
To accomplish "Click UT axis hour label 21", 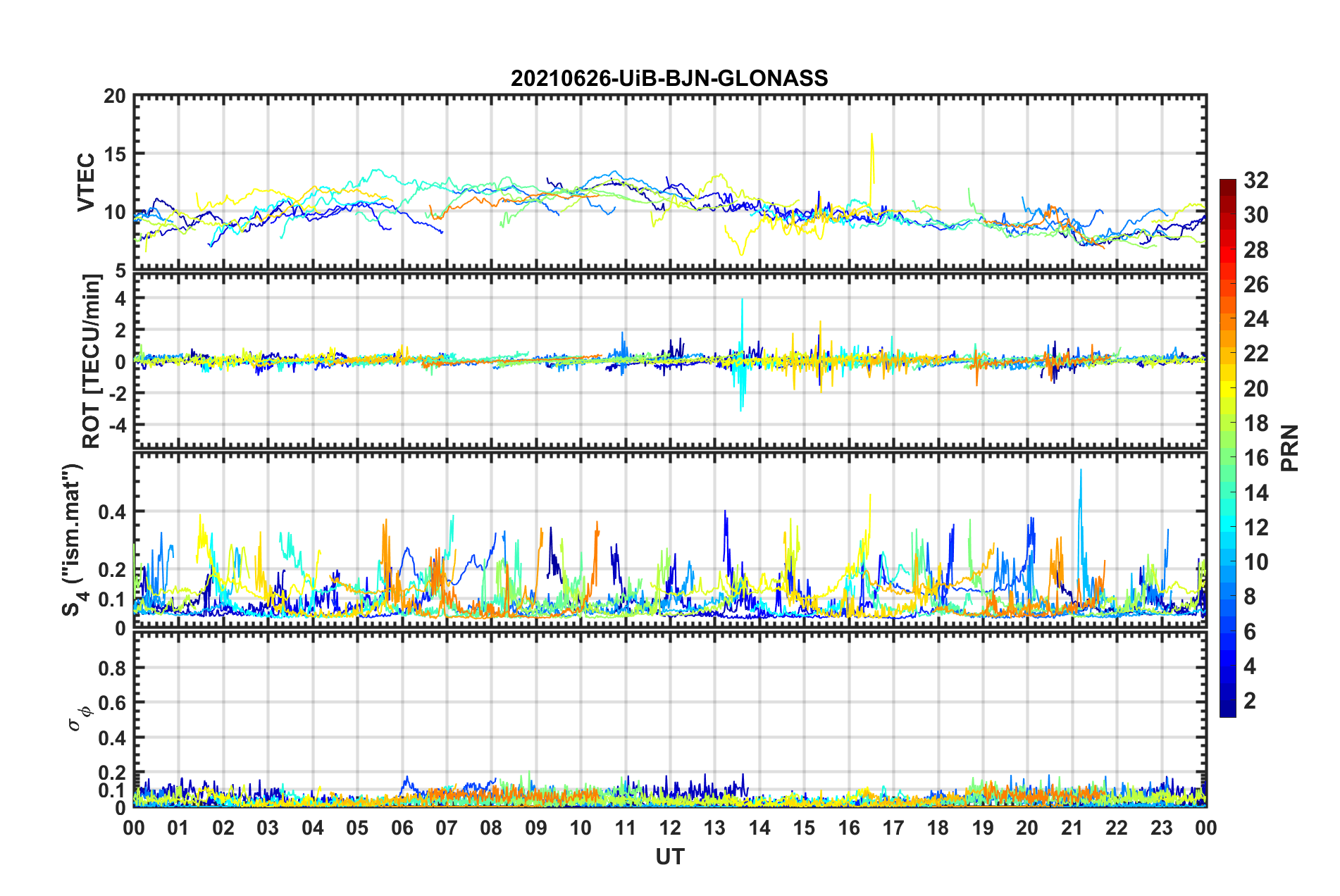I will (1072, 828).
